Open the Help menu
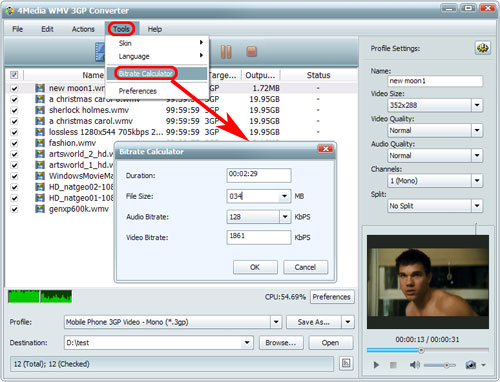Image resolution: width=500 pixels, height=382 pixels. pos(155,29)
